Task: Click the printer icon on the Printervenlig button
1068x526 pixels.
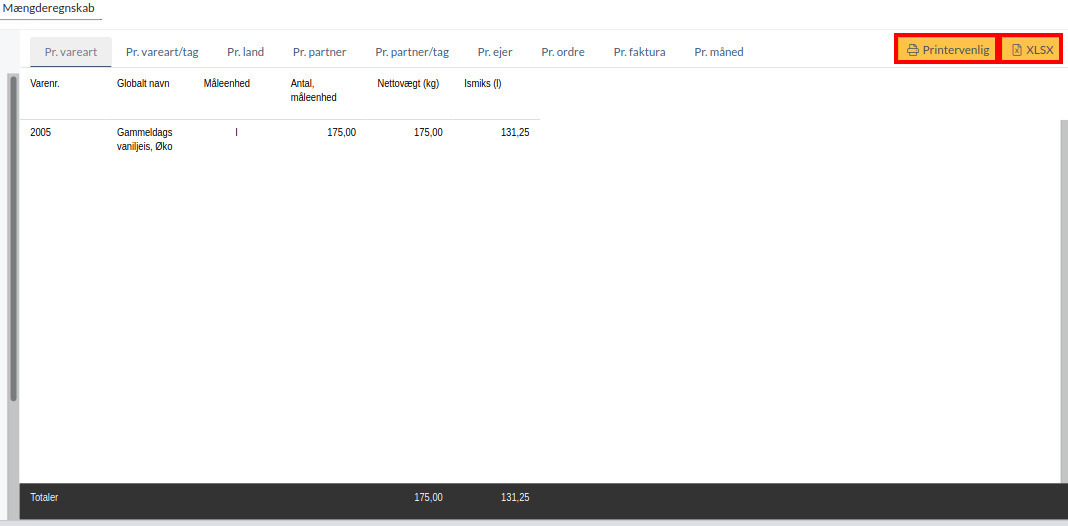Action: pyautogui.click(x=912, y=50)
